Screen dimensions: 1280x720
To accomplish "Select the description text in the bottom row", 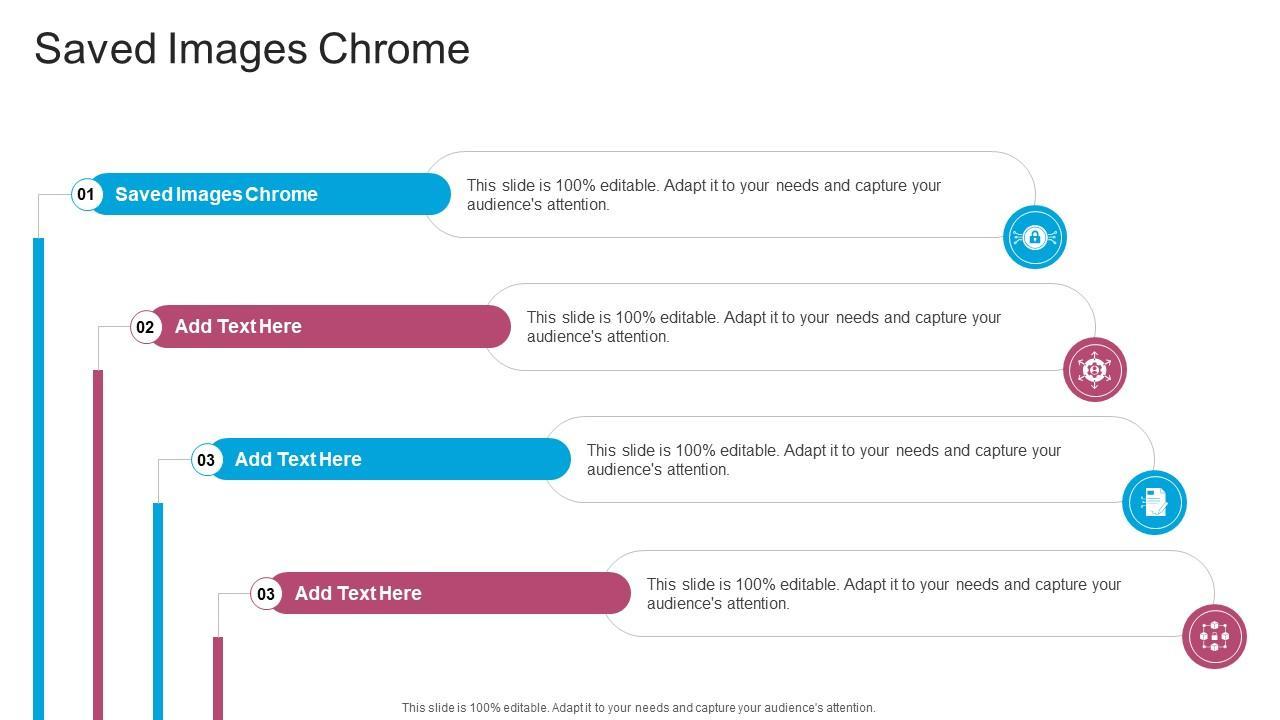I will point(884,594).
